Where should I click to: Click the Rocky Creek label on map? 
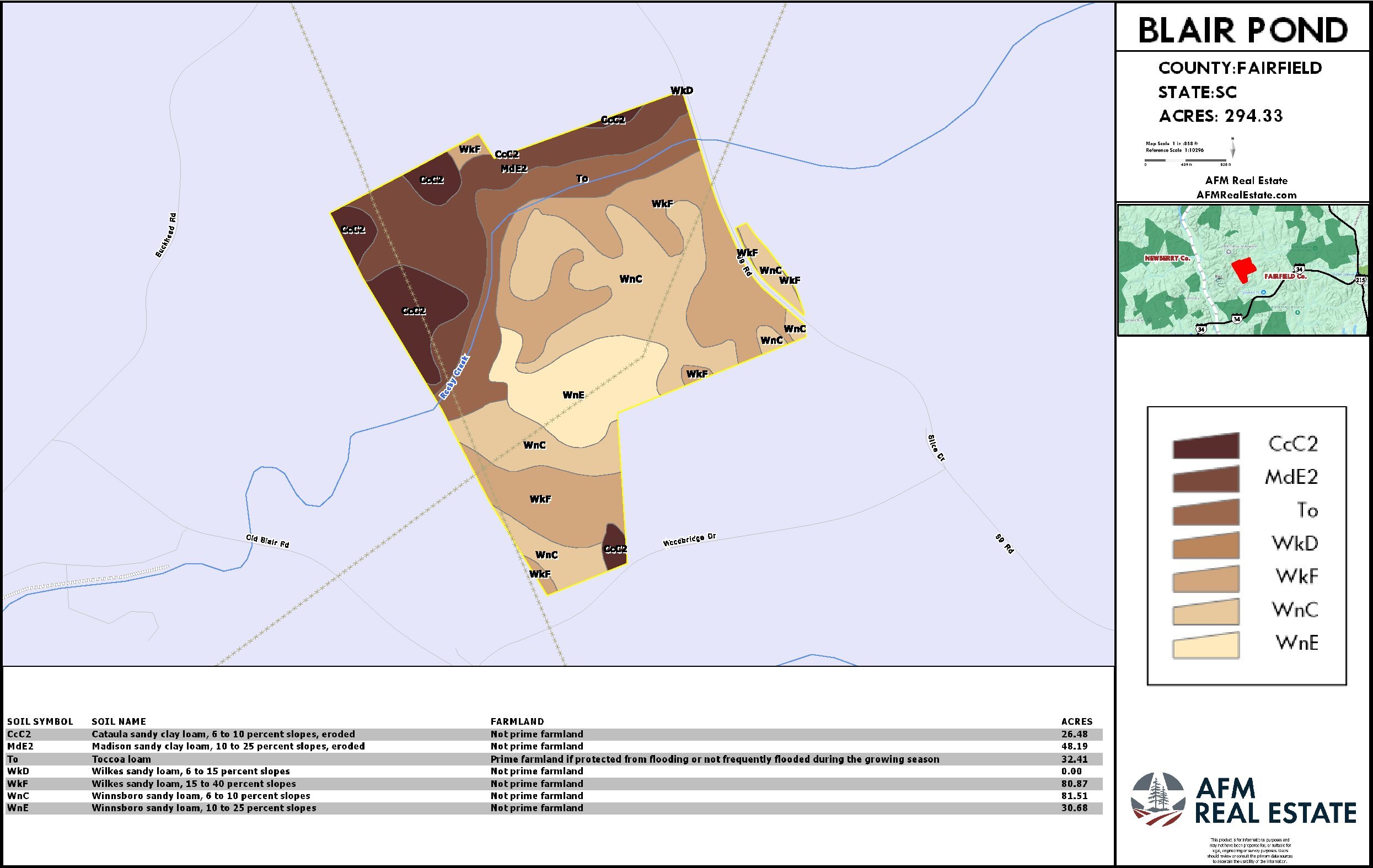[x=454, y=378]
